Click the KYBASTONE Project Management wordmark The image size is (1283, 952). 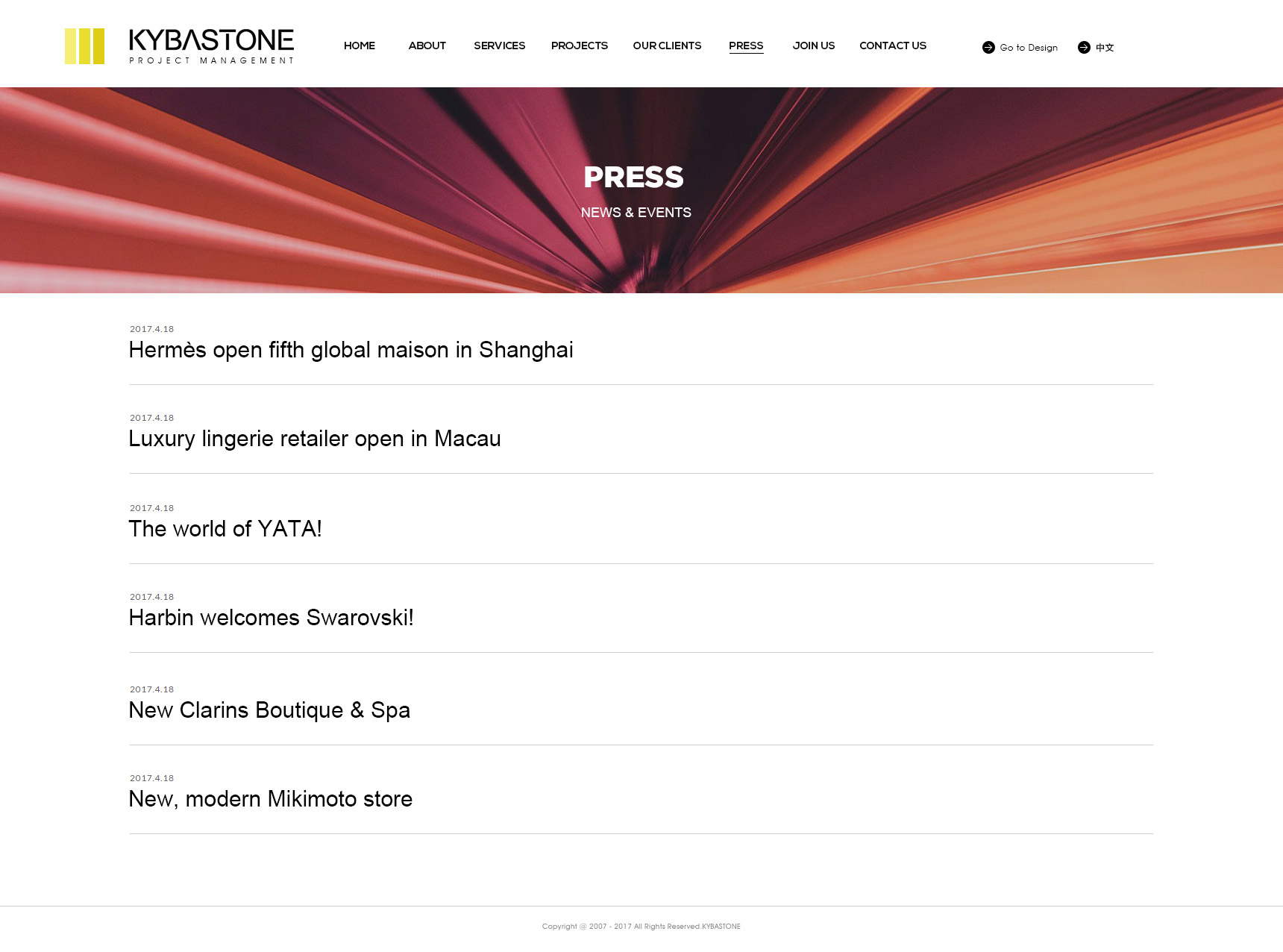212,46
